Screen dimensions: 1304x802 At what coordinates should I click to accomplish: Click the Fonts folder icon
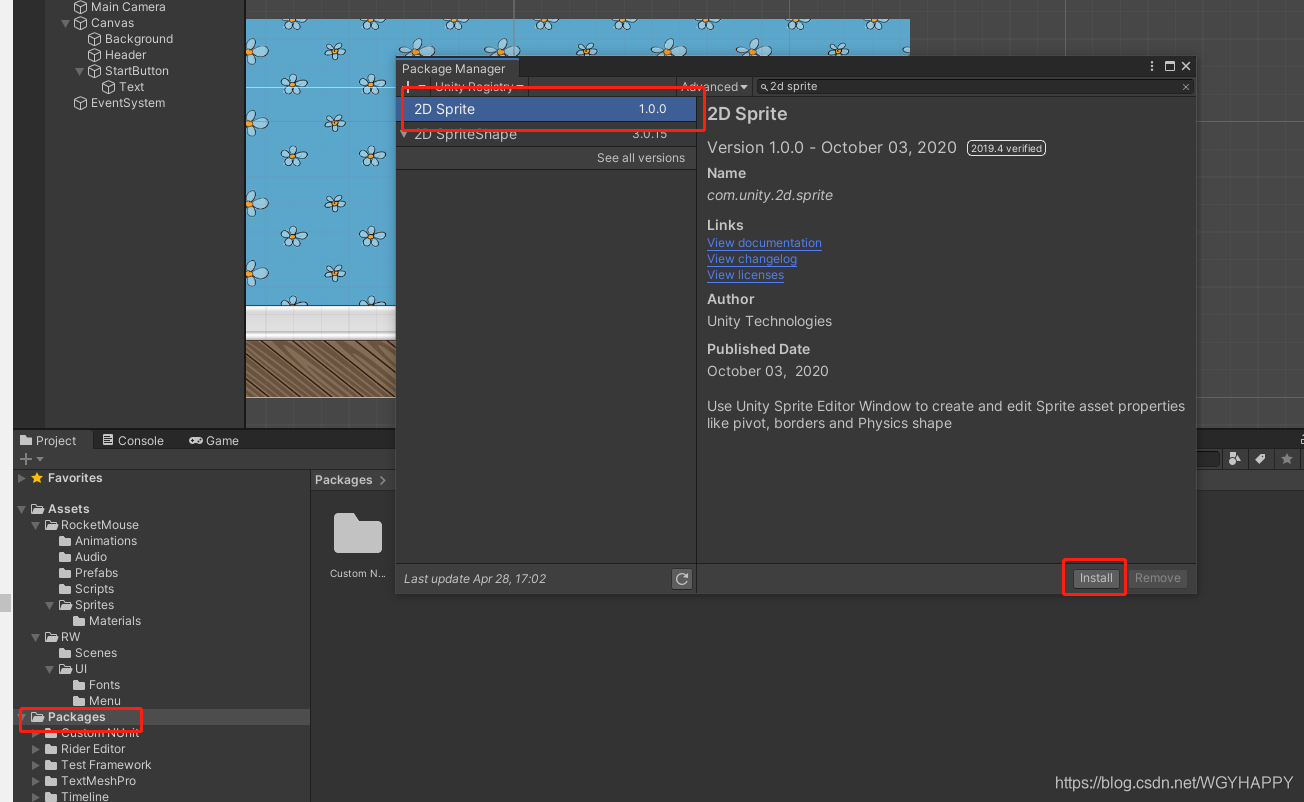pos(80,685)
